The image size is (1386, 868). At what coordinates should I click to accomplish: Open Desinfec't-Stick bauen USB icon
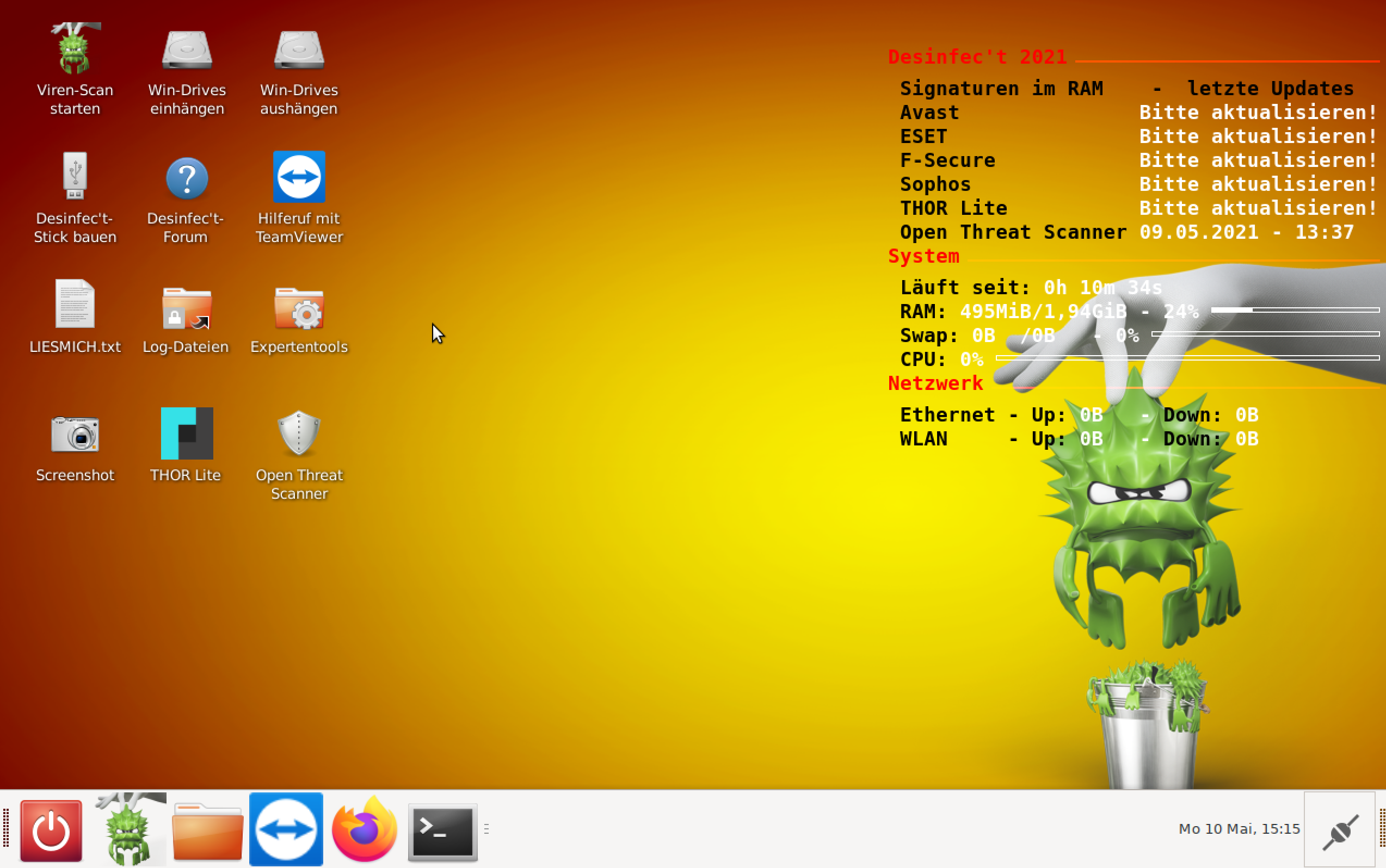click(75, 176)
